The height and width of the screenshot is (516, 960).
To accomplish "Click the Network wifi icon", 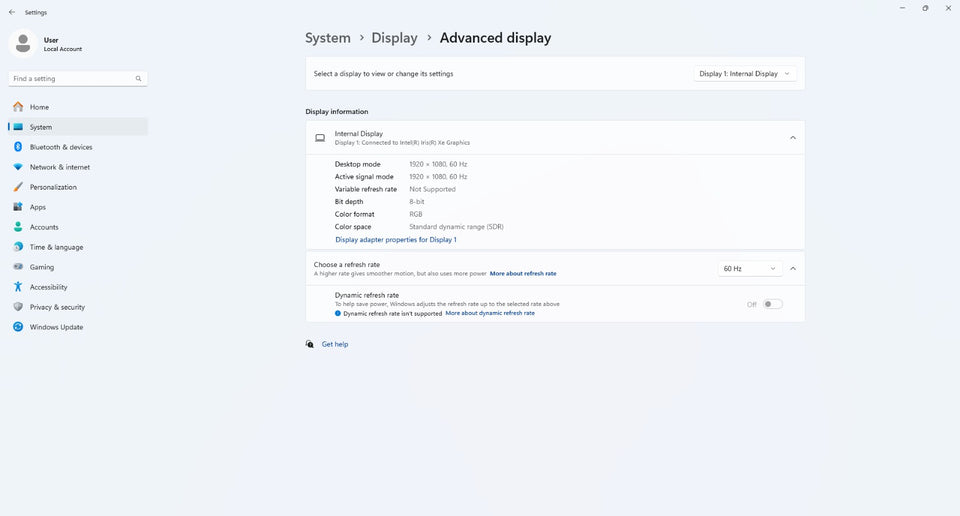I will tap(18, 166).
